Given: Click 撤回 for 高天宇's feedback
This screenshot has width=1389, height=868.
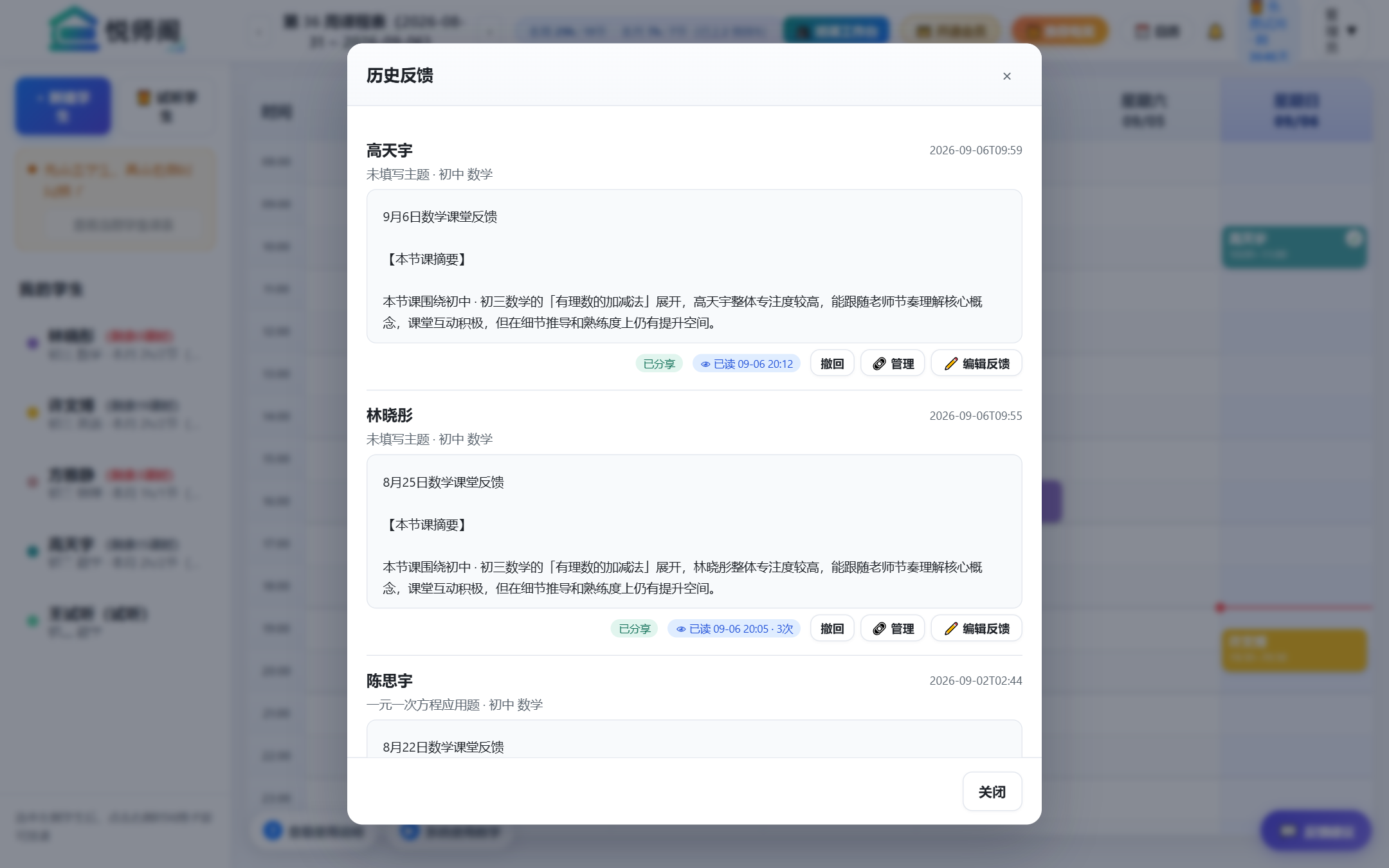Looking at the screenshot, I should click(x=831, y=363).
